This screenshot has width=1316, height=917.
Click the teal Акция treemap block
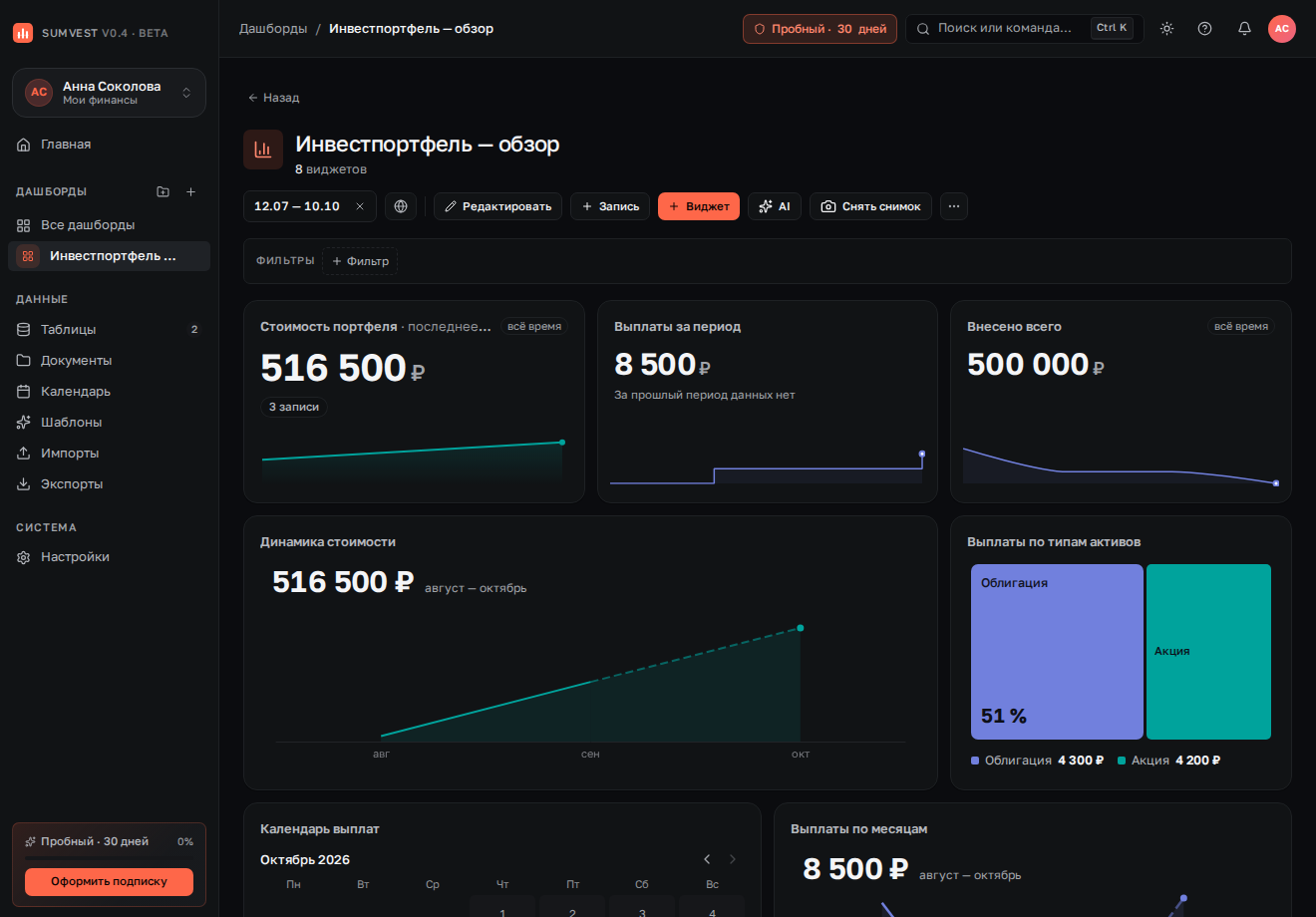(1208, 652)
